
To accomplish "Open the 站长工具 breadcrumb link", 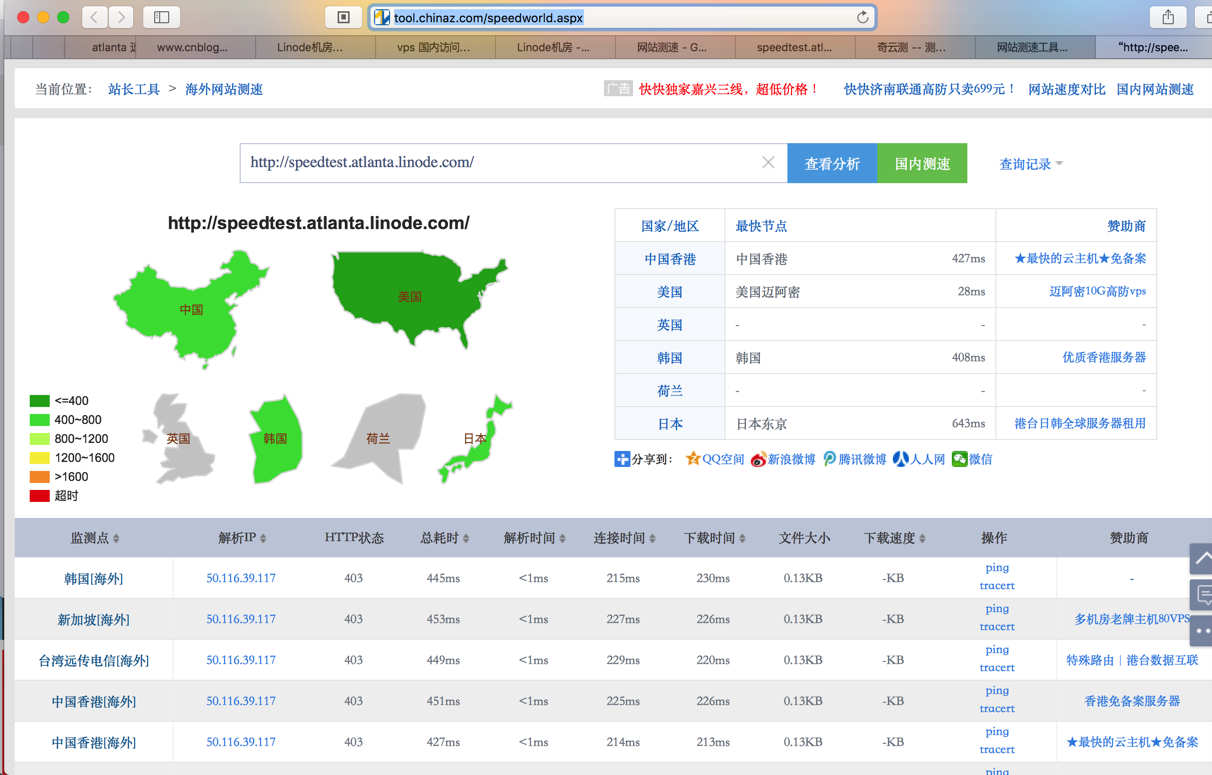I will 134,89.
